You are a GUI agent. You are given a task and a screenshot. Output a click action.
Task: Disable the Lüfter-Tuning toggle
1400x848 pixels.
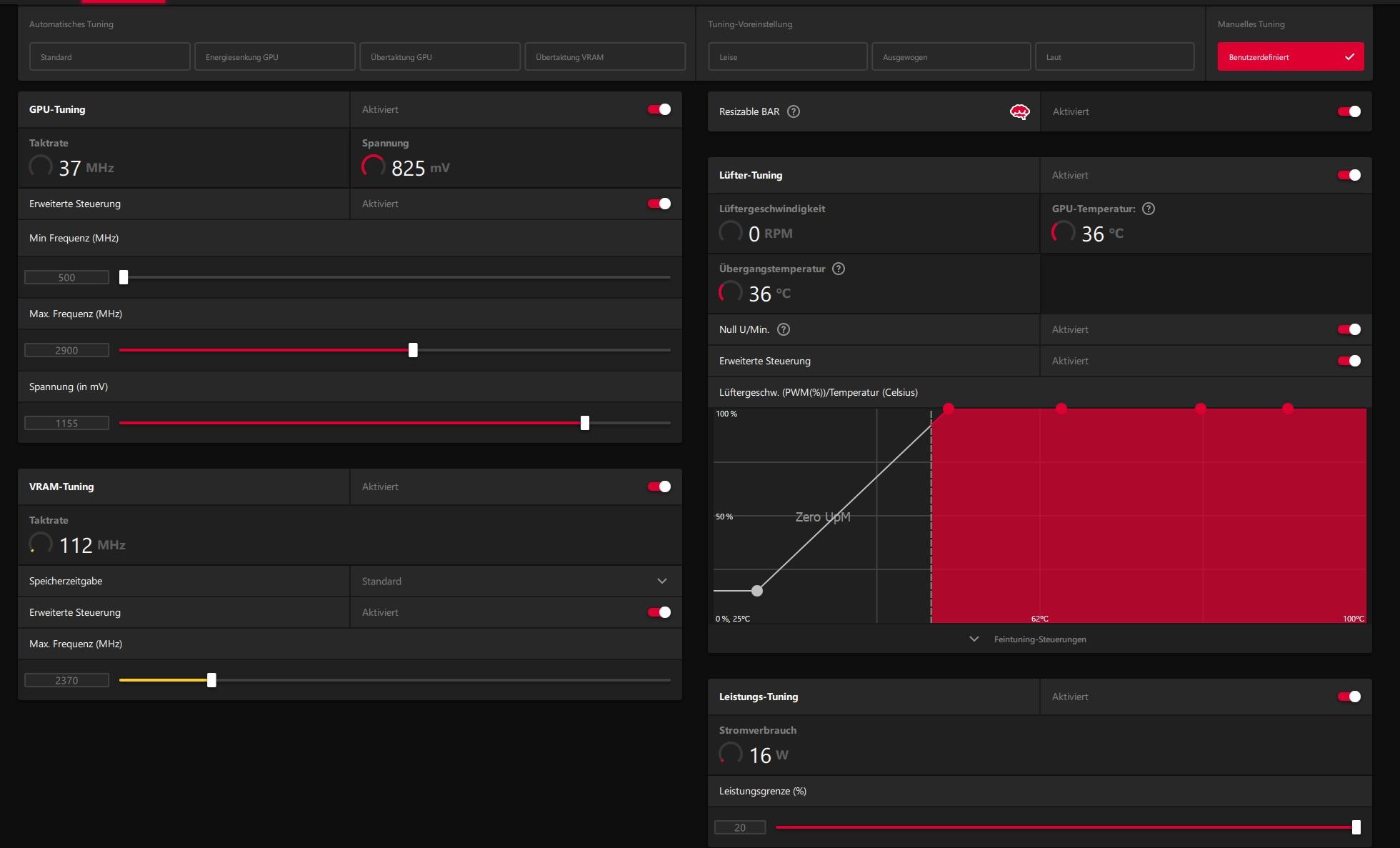1349,175
